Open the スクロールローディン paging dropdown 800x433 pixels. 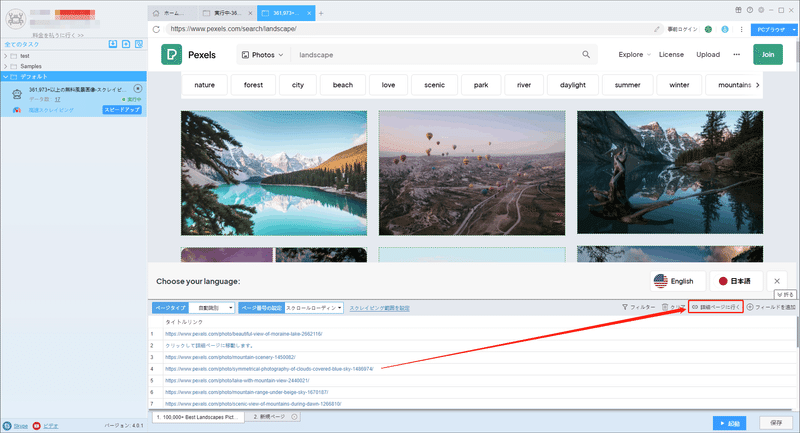click(x=314, y=308)
